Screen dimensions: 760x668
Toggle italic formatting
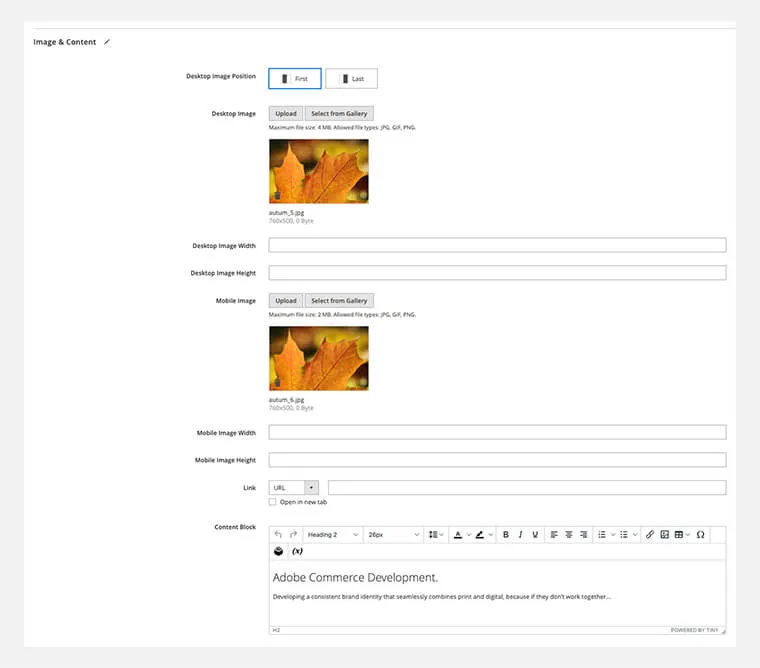click(x=520, y=534)
